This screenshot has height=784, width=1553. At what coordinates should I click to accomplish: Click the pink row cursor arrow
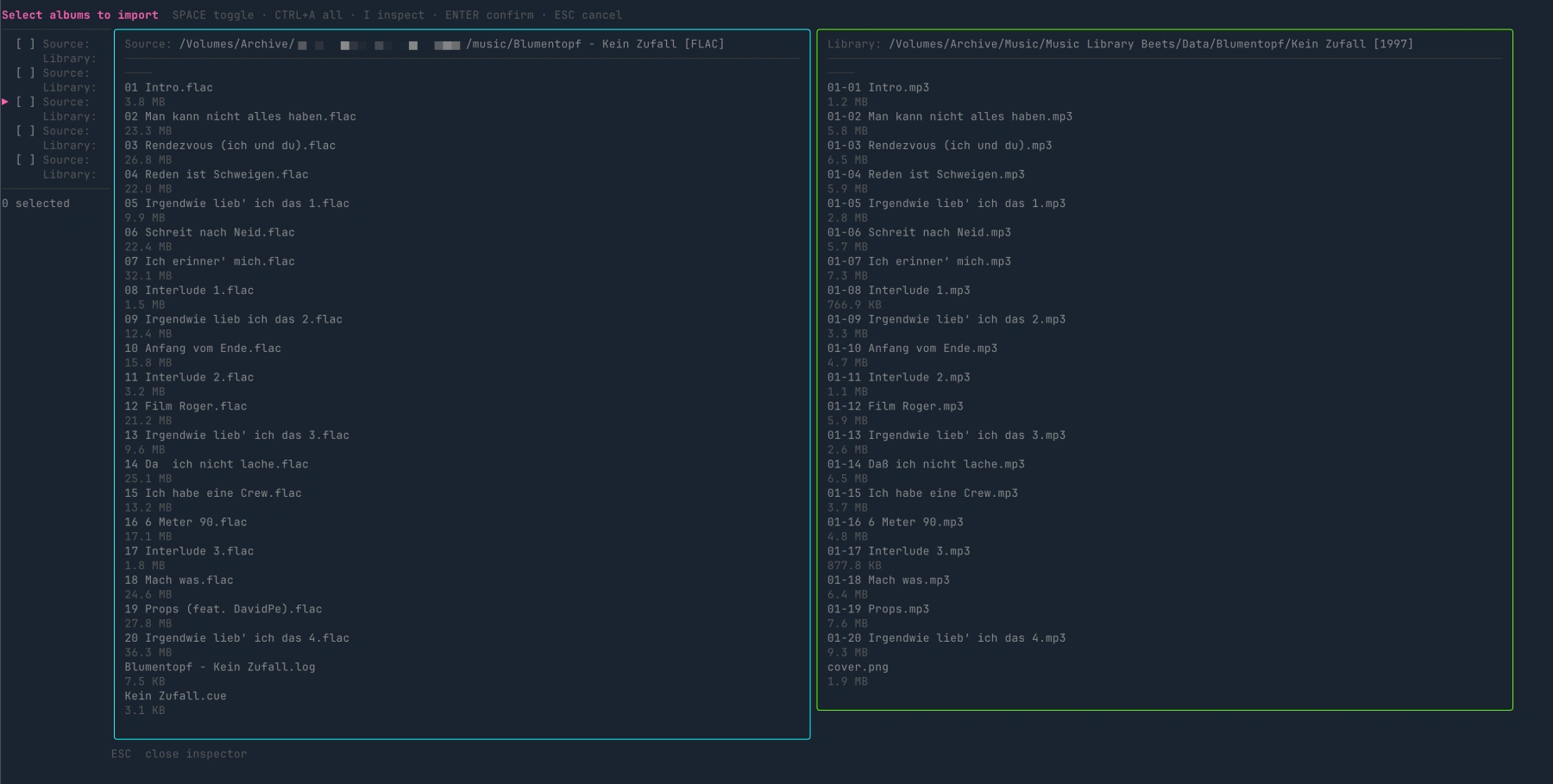[x=5, y=102]
